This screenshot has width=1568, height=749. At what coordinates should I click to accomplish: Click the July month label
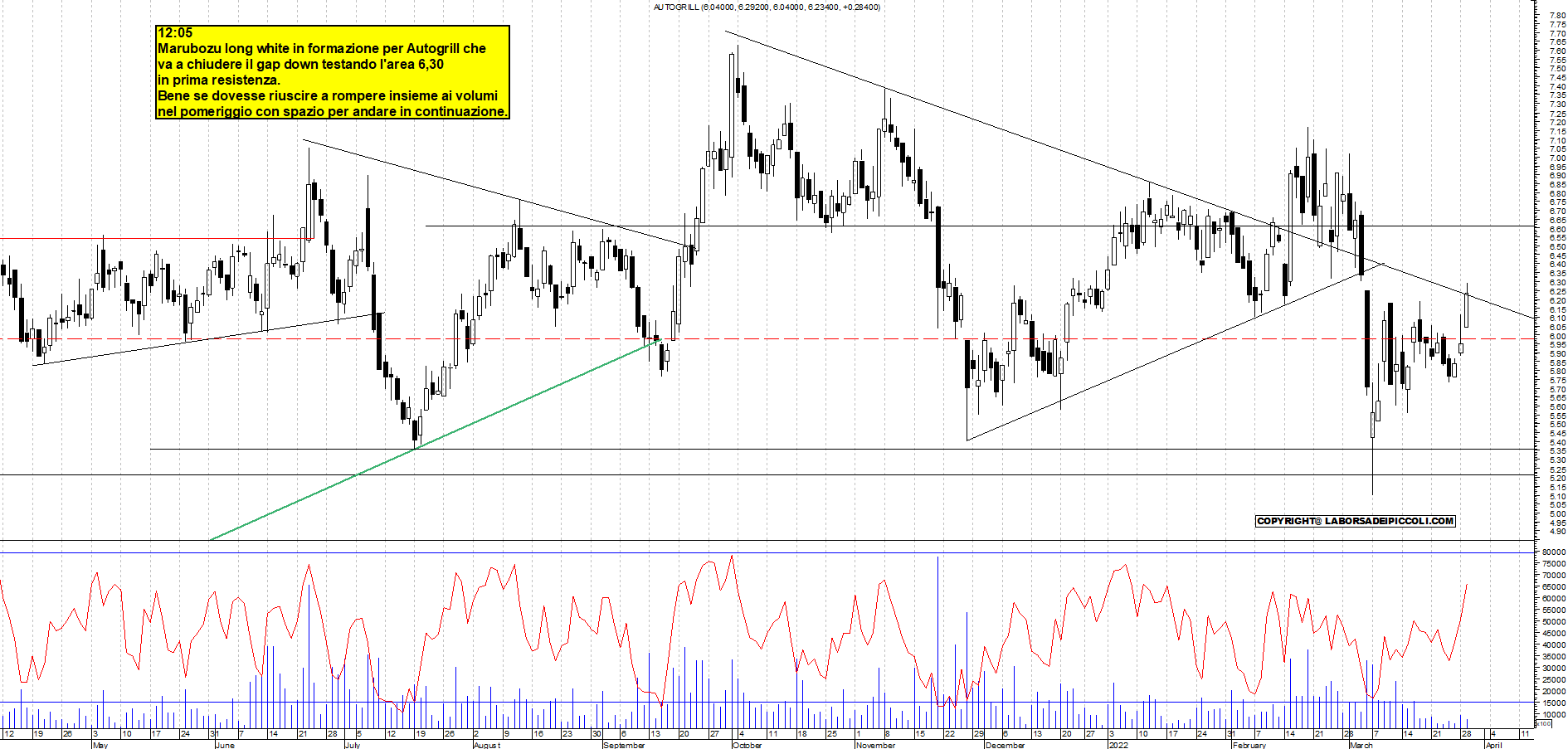click(x=352, y=745)
